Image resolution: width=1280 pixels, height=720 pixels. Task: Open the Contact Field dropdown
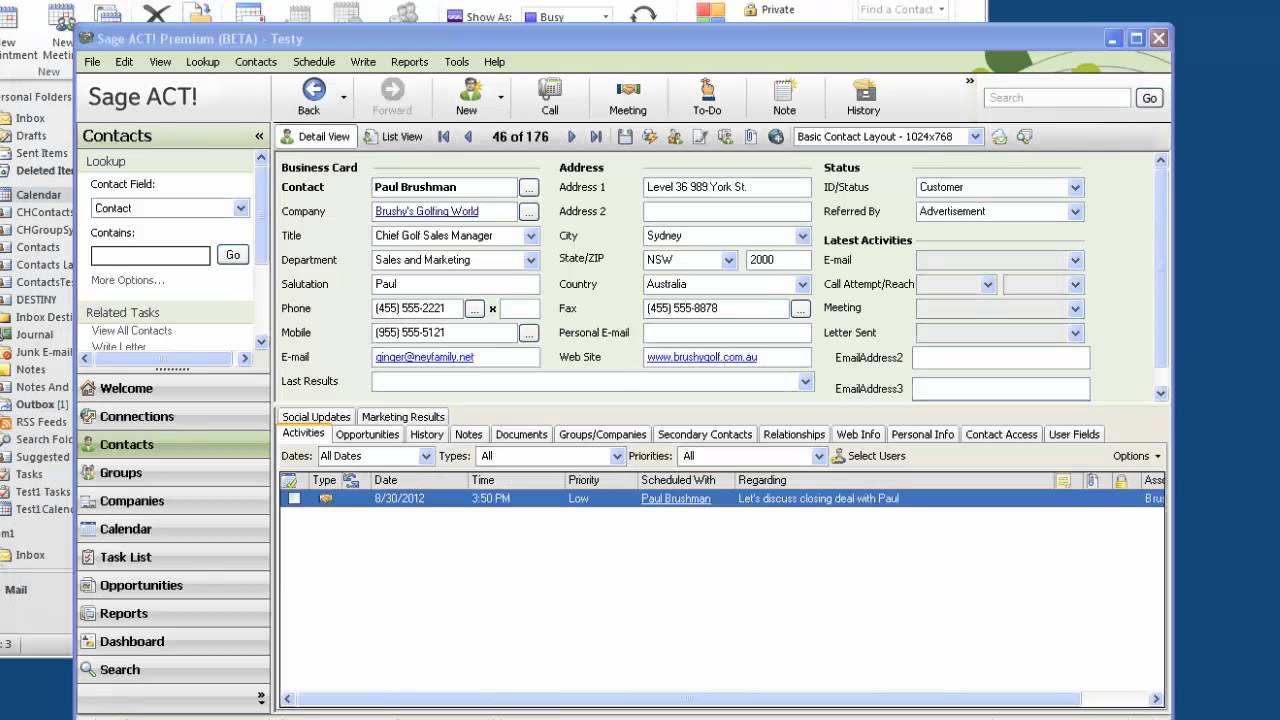(x=241, y=208)
